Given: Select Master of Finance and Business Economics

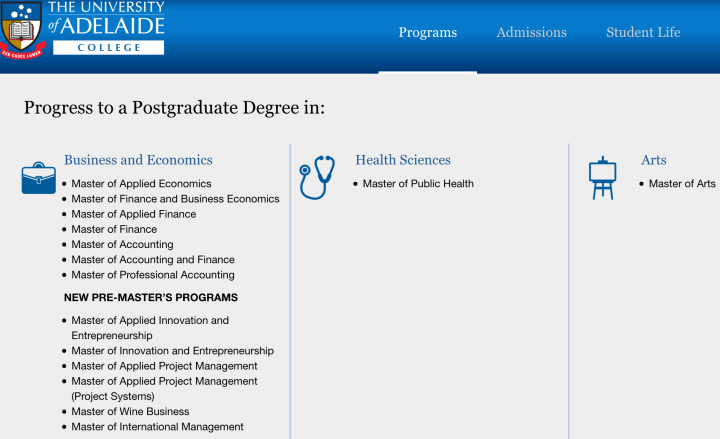Looking at the screenshot, I should click(x=175, y=199).
